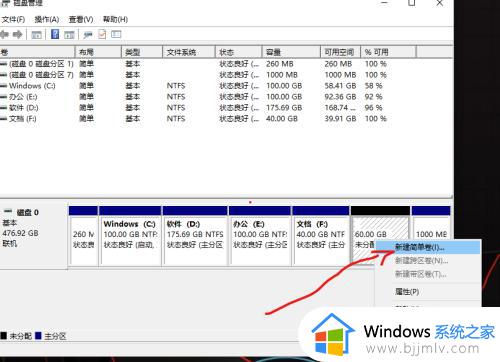Sort by the % 可用 column header
Image resolution: width=500 pixels, height=362 pixels.
pyautogui.click(x=389, y=52)
